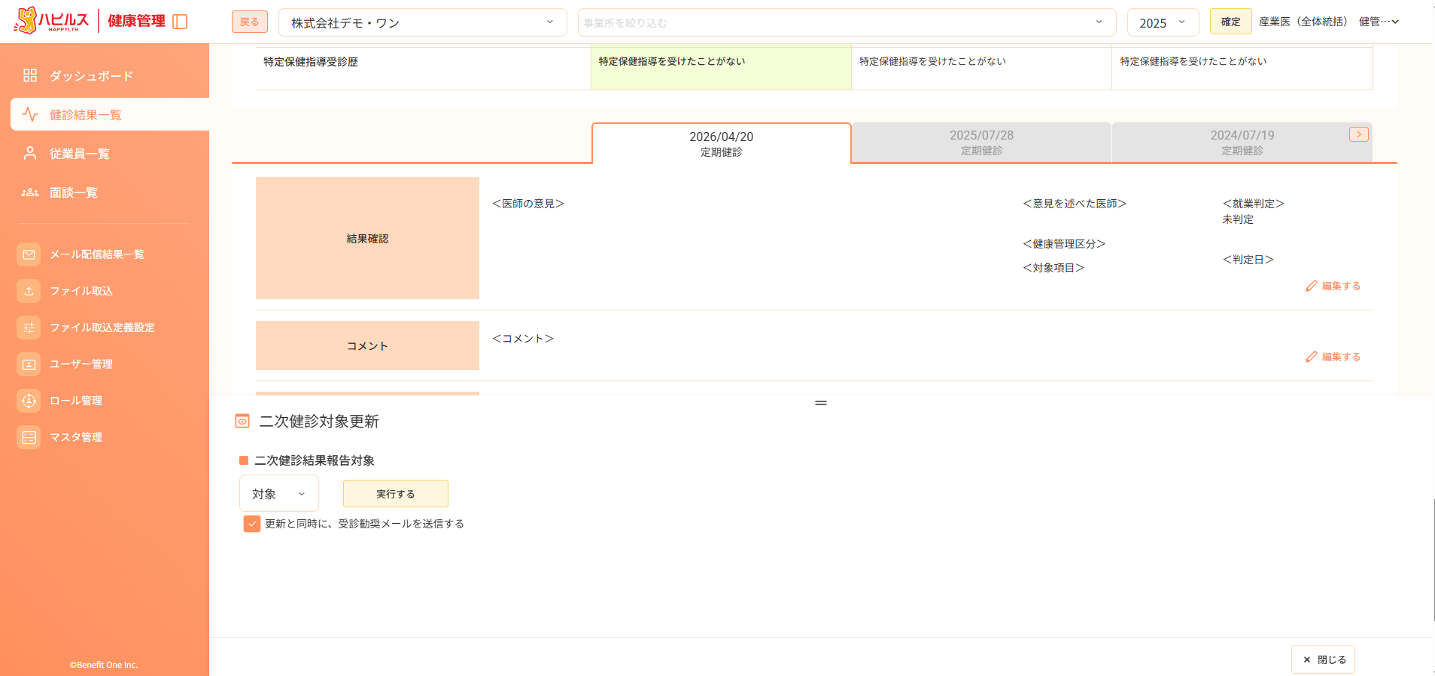The width and height of the screenshot is (1435, 676).
Task: Click the 確定 confirm button
Action: click(1231, 22)
